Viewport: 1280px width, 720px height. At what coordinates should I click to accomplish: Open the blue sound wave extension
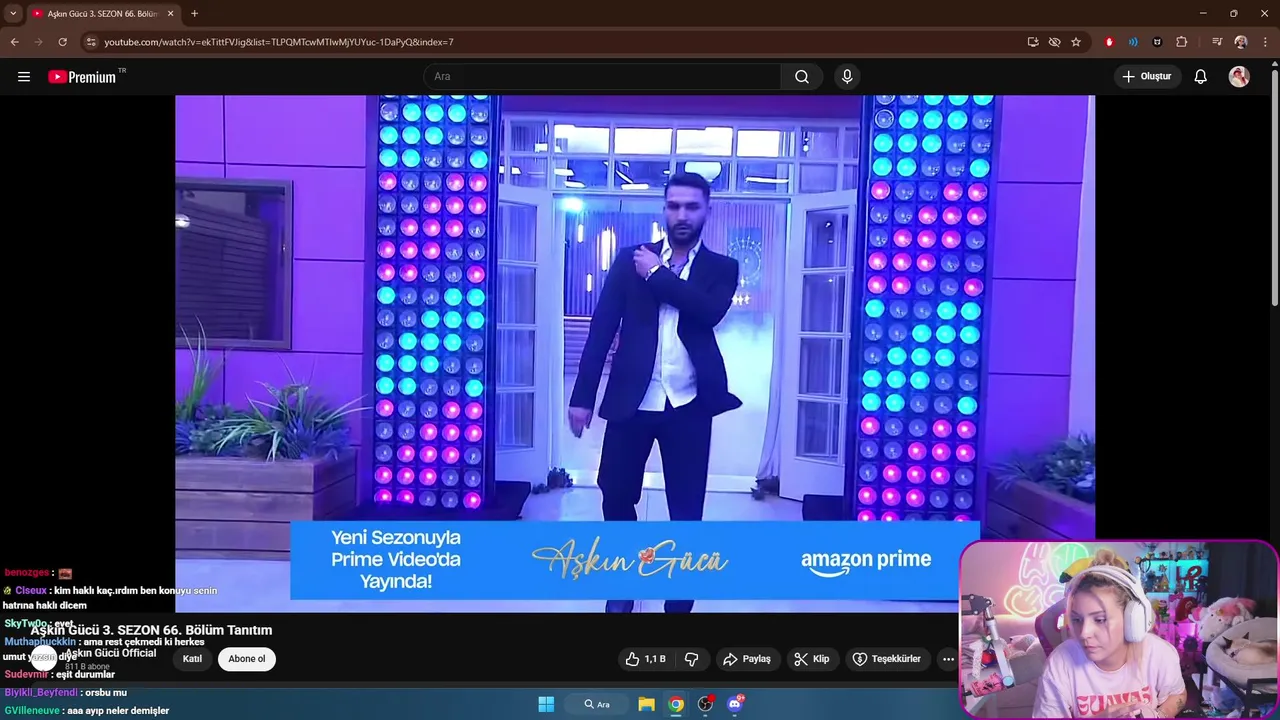1133,42
